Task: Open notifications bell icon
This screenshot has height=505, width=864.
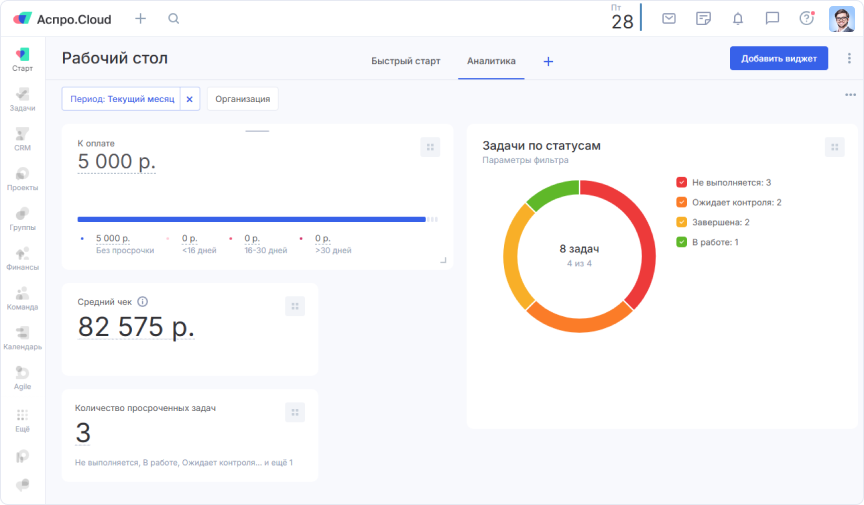Action: (738, 19)
